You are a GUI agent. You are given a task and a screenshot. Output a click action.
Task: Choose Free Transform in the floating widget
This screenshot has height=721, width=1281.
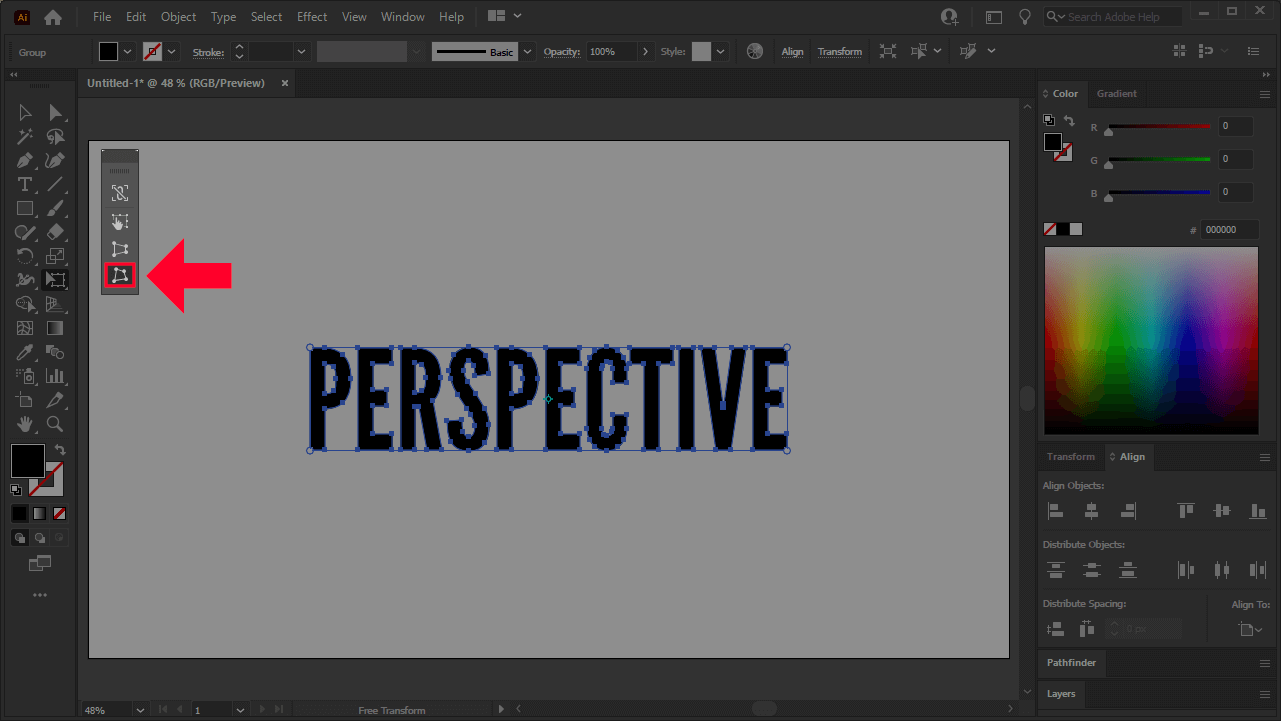120,222
